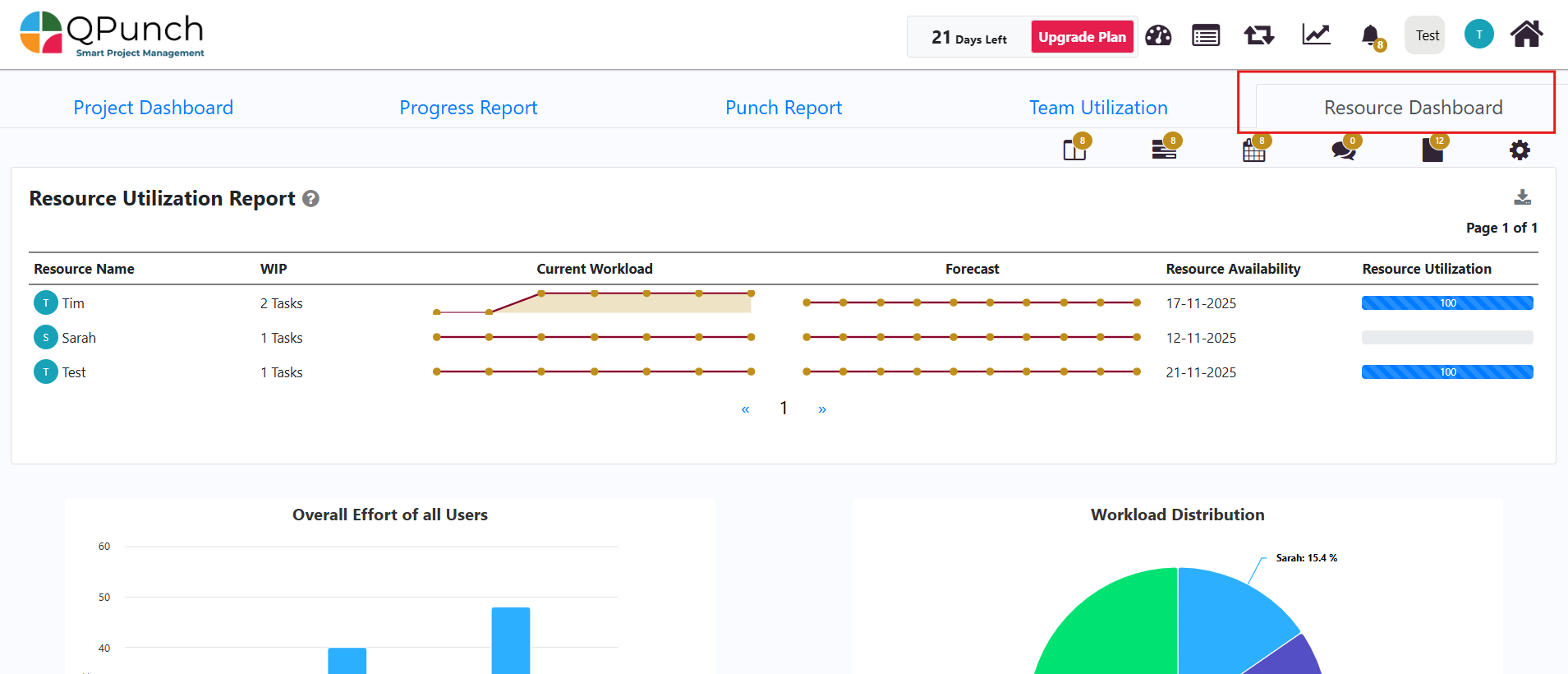Image resolution: width=1568 pixels, height=674 pixels.
Task: Click Tim's resource utilization progress bar
Action: tap(1446, 303)
